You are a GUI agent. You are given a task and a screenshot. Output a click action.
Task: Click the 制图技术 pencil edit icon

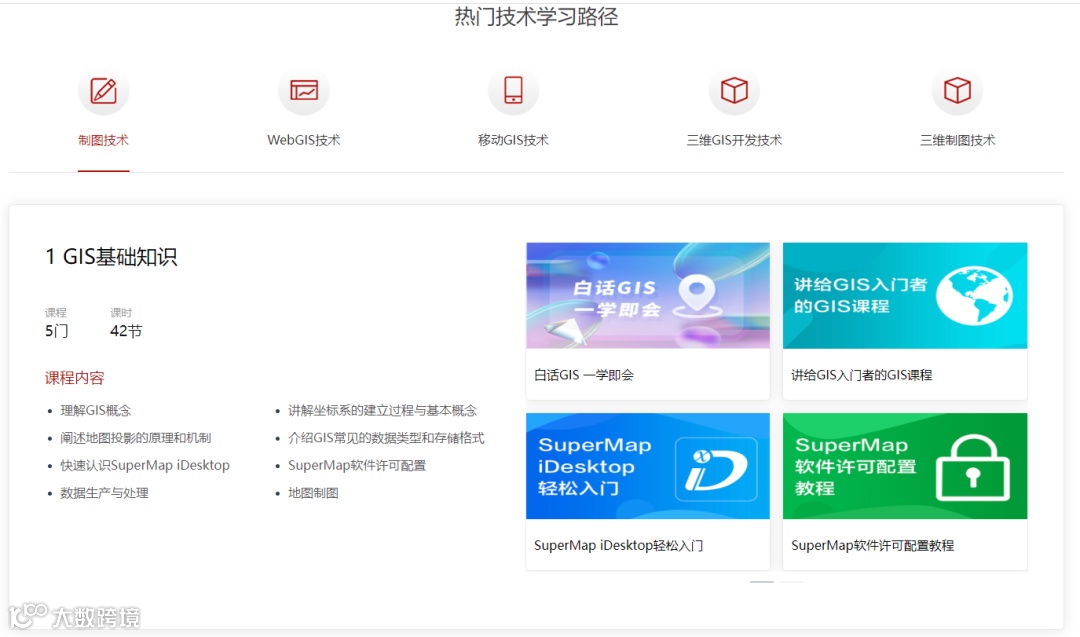click(x=103, y=91)
